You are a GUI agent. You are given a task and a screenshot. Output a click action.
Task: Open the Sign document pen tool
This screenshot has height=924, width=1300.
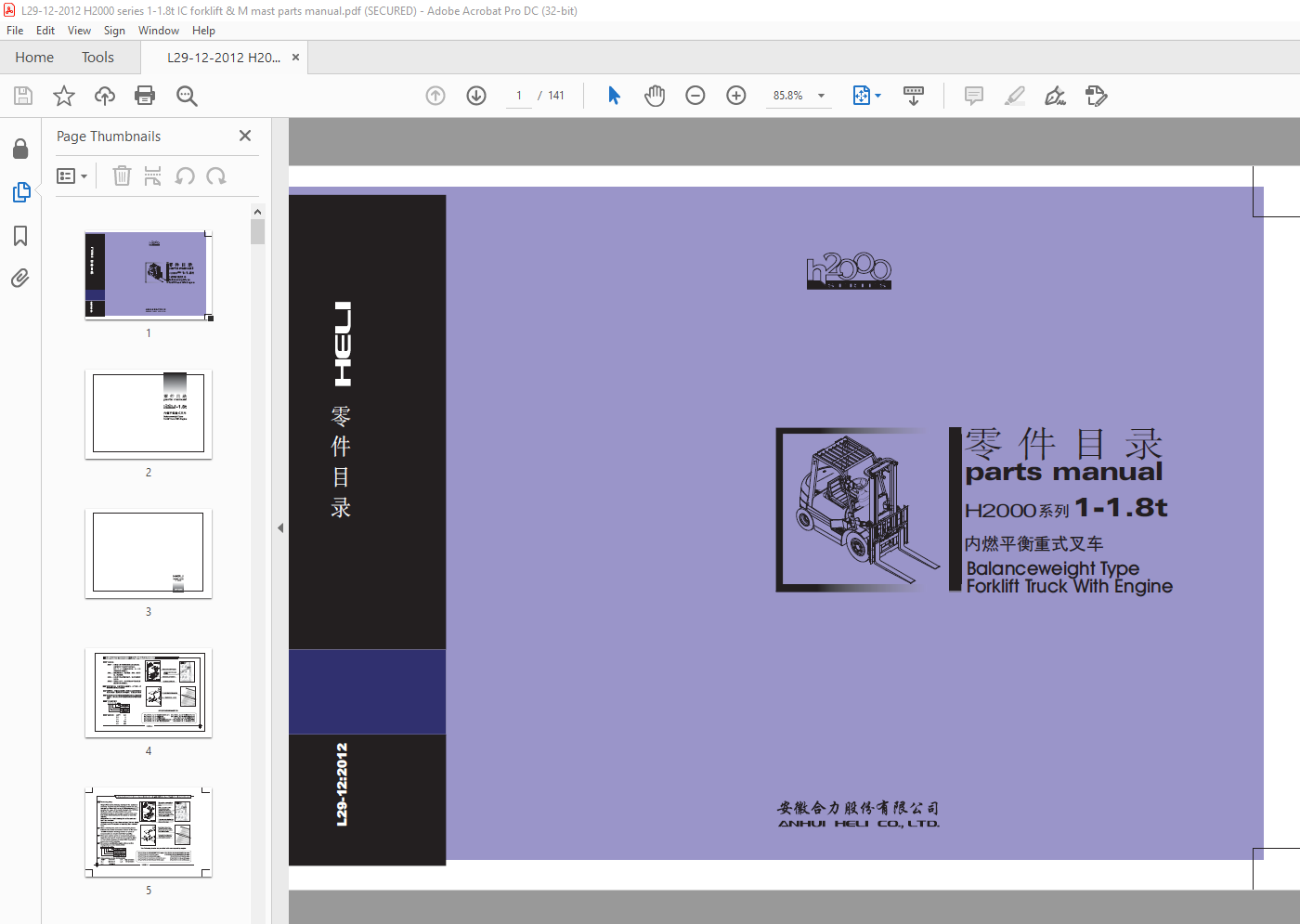[1056, 96]
